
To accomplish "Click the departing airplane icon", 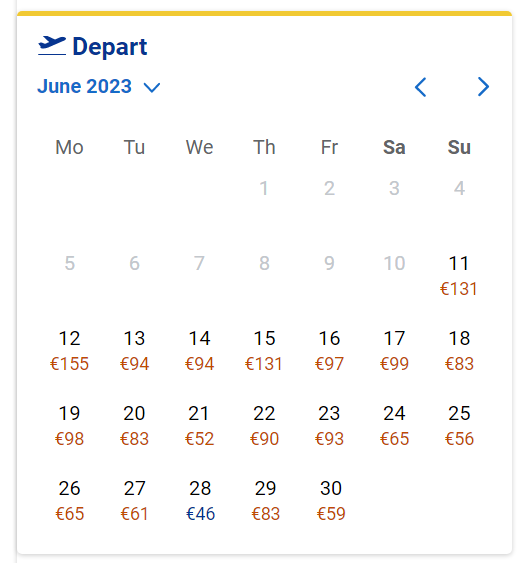I will [52, 46].
